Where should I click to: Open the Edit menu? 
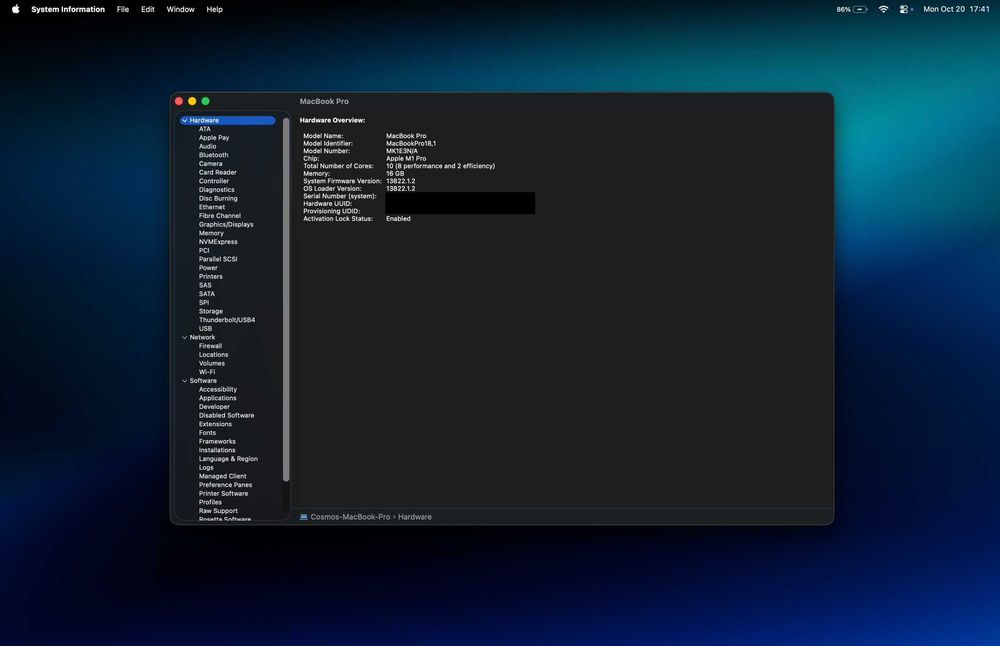pyautogui.click(x=147, y=9)
